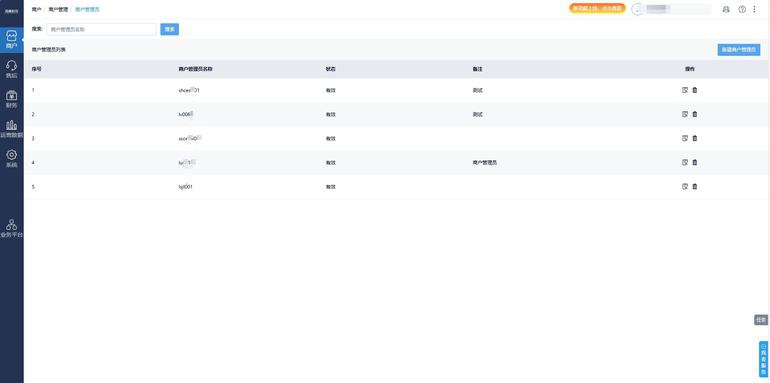Open the 运营数据 chart section in sidebar

pyautogui.click(x=11, y=129)
